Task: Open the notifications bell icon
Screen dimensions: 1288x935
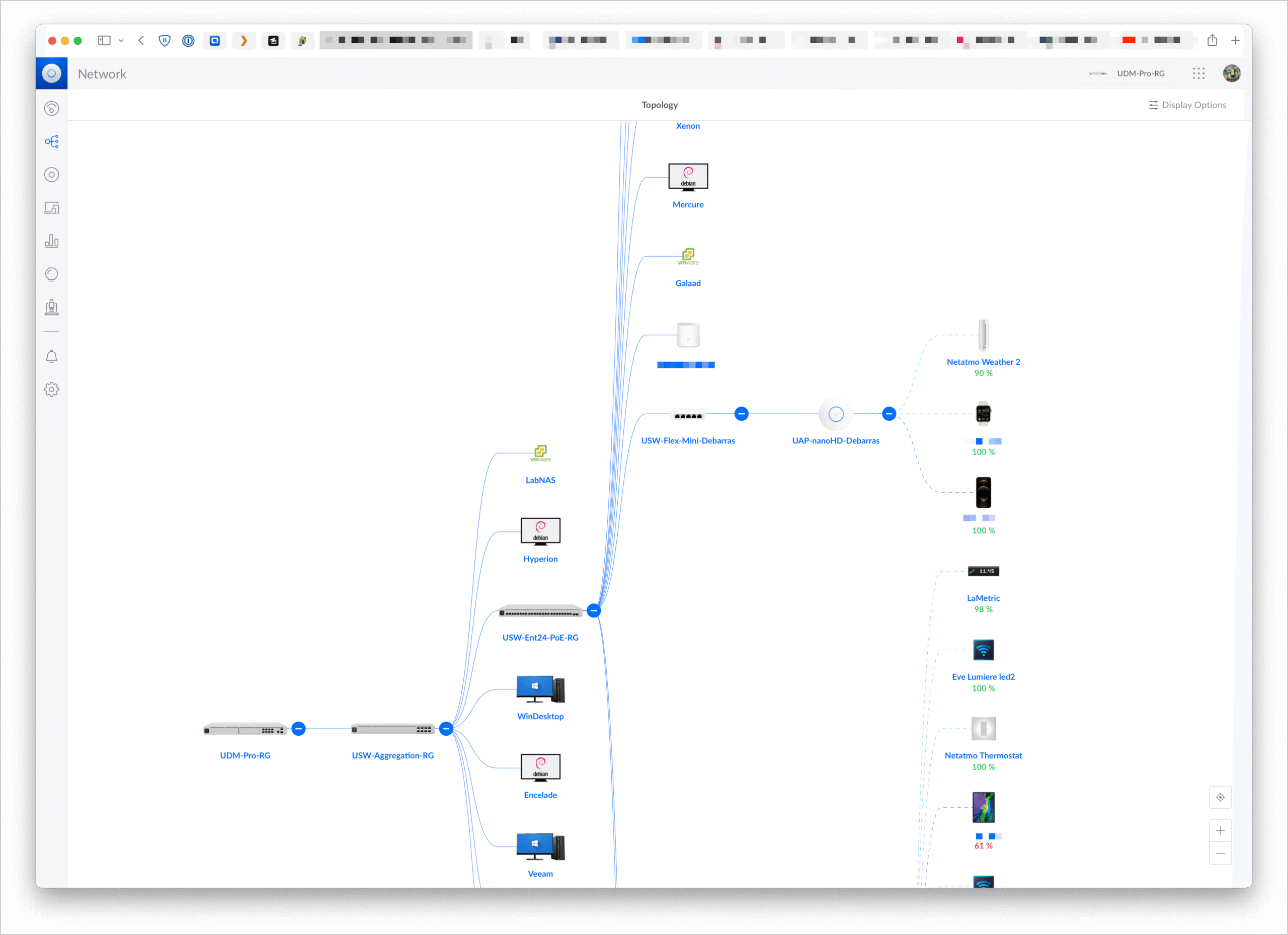Action: (x=52, y=356)
